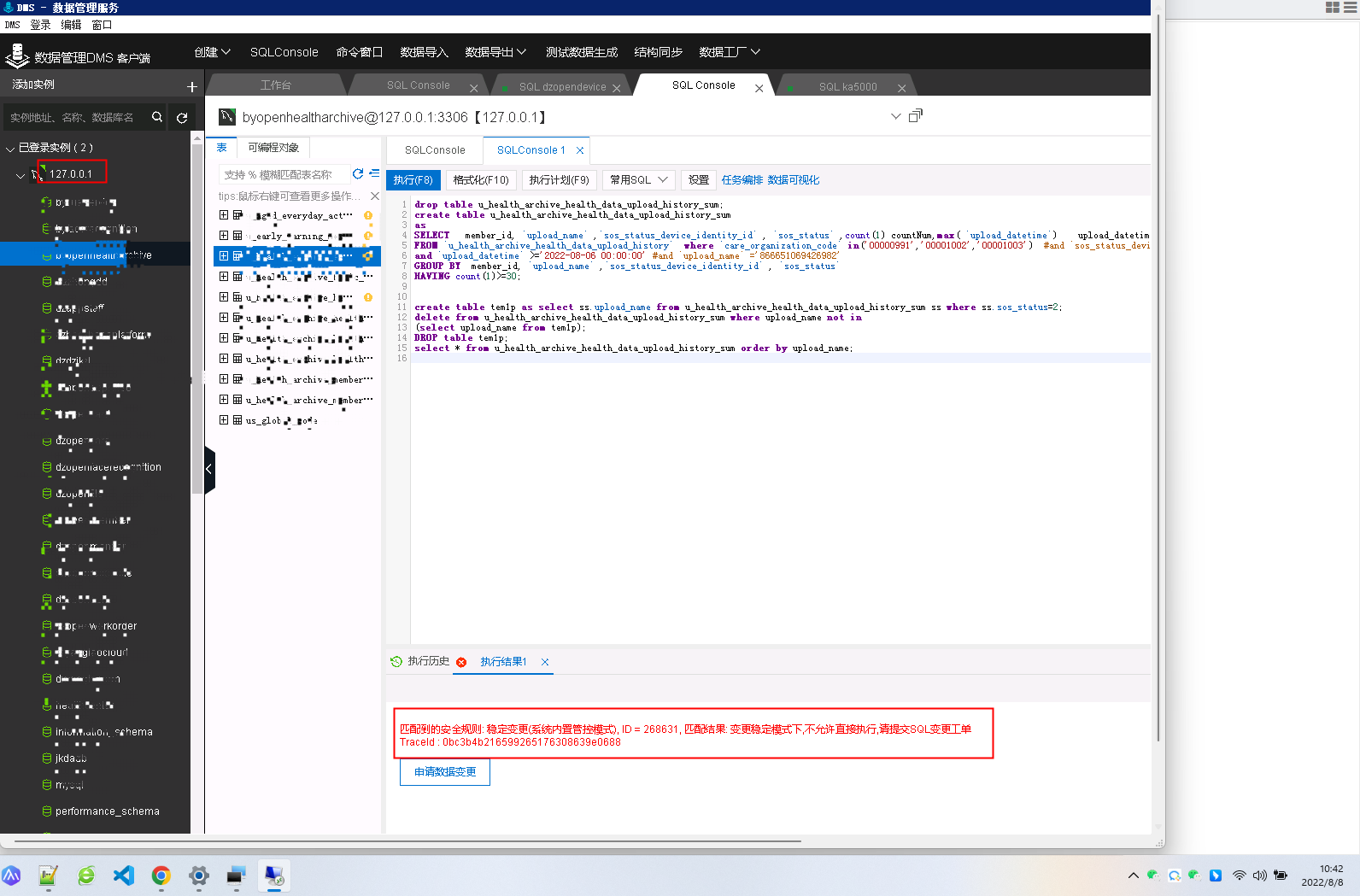Click the DMS client logo icon
This screenshot has width=1360, height=896.
(17, 56)
